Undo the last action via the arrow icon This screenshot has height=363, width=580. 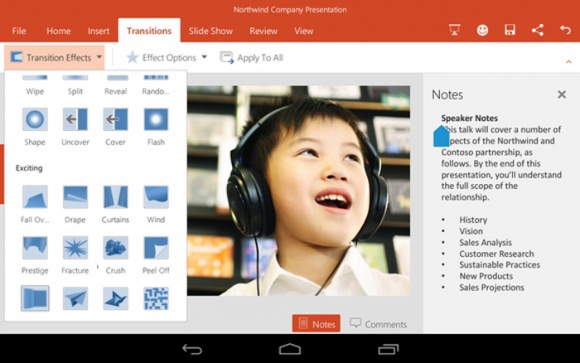coord(565,30)
